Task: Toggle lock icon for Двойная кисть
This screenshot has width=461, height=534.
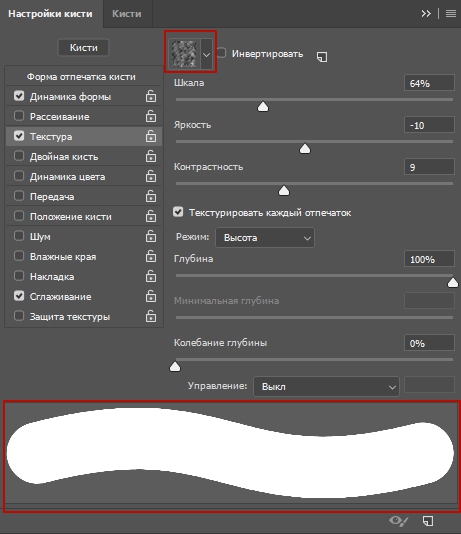Action: [x=151, y=157]
